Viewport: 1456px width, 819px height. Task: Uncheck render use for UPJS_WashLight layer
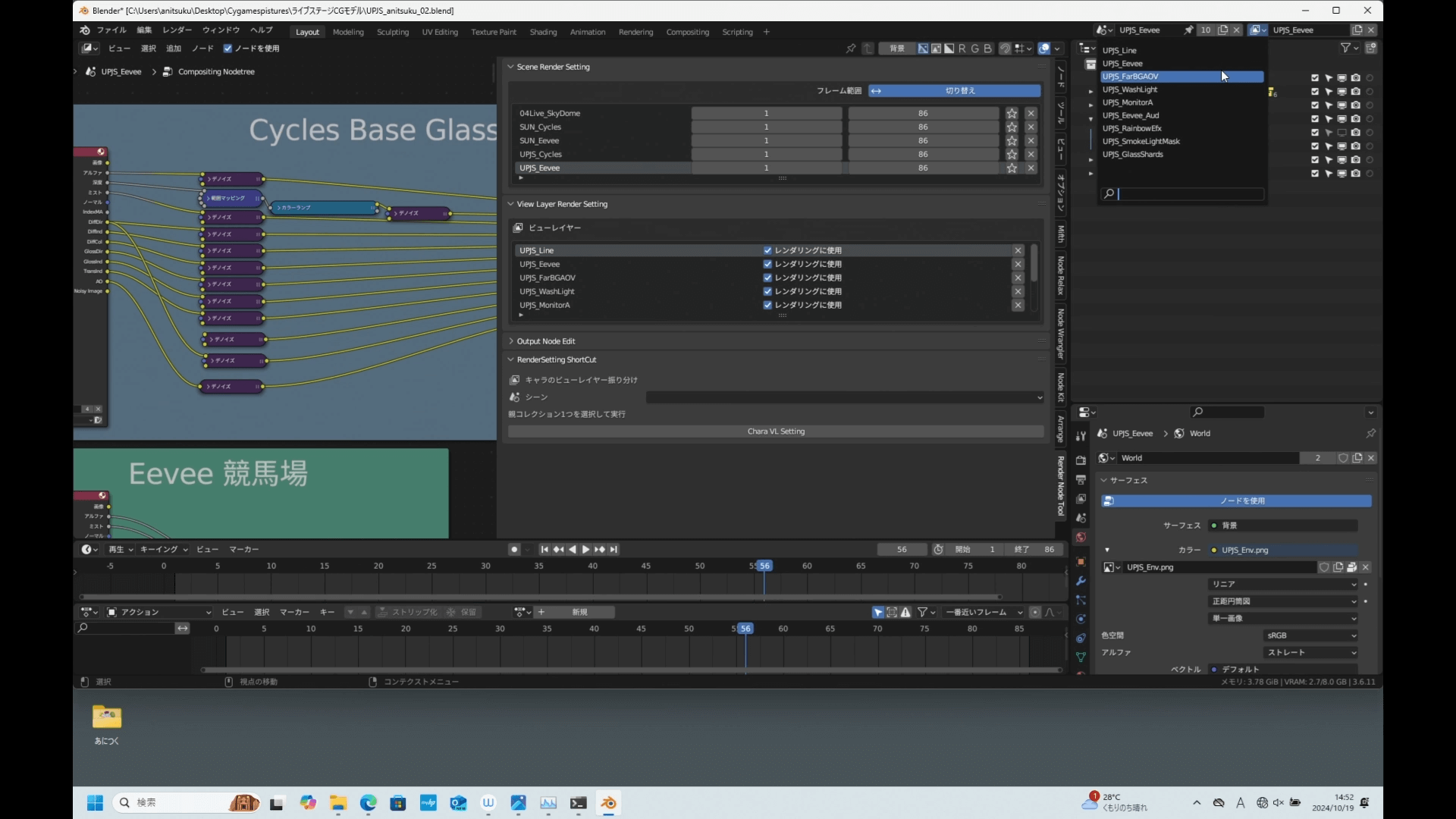(x=767, y=292)
